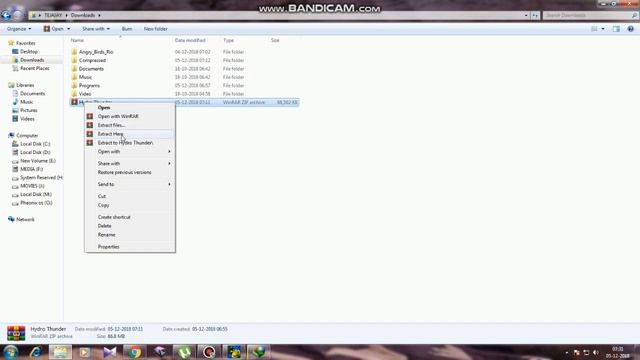The height and width of the screenshot is (360, 640).
Task: Select Phoenix os (O:) drive
Action: tap(36, 202)
